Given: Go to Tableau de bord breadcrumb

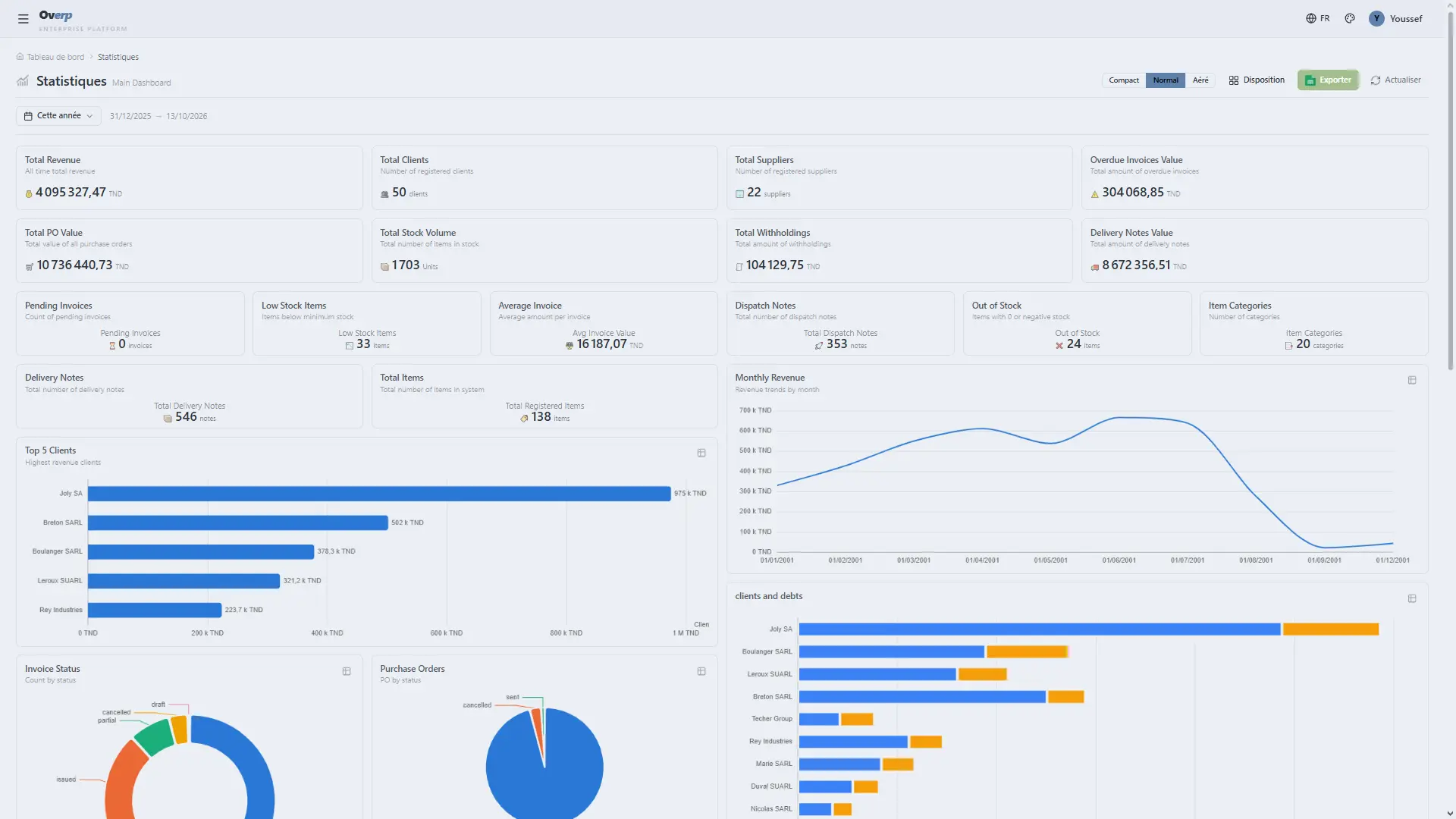Looking at the screenshot, I should (x=55, y=57).
